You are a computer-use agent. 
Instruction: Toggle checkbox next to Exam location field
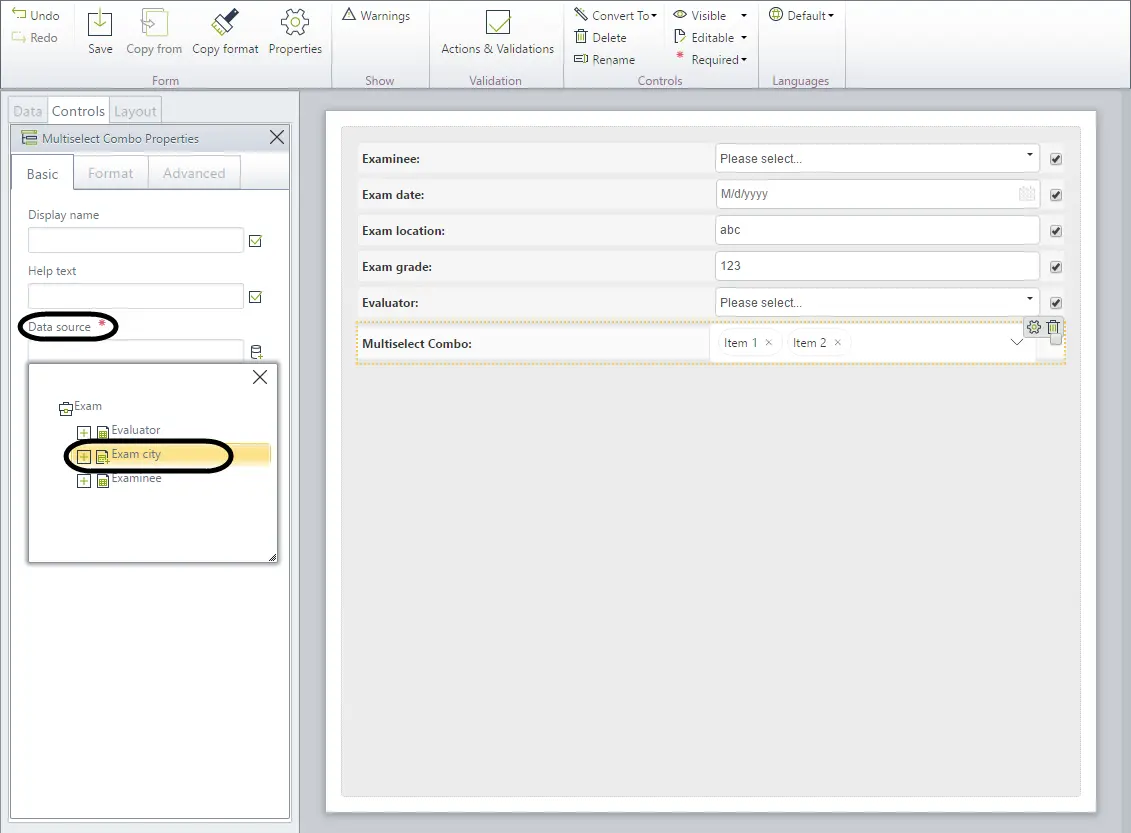(x=1056, y=232)
